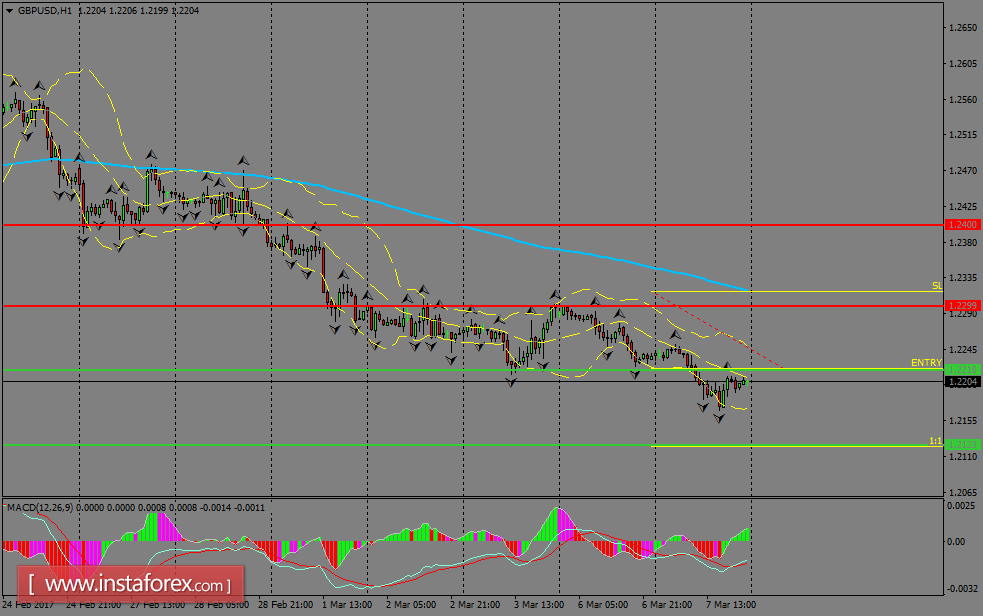
Task: Click the InstaForex logo bracket icon
Action: (33, 583)
